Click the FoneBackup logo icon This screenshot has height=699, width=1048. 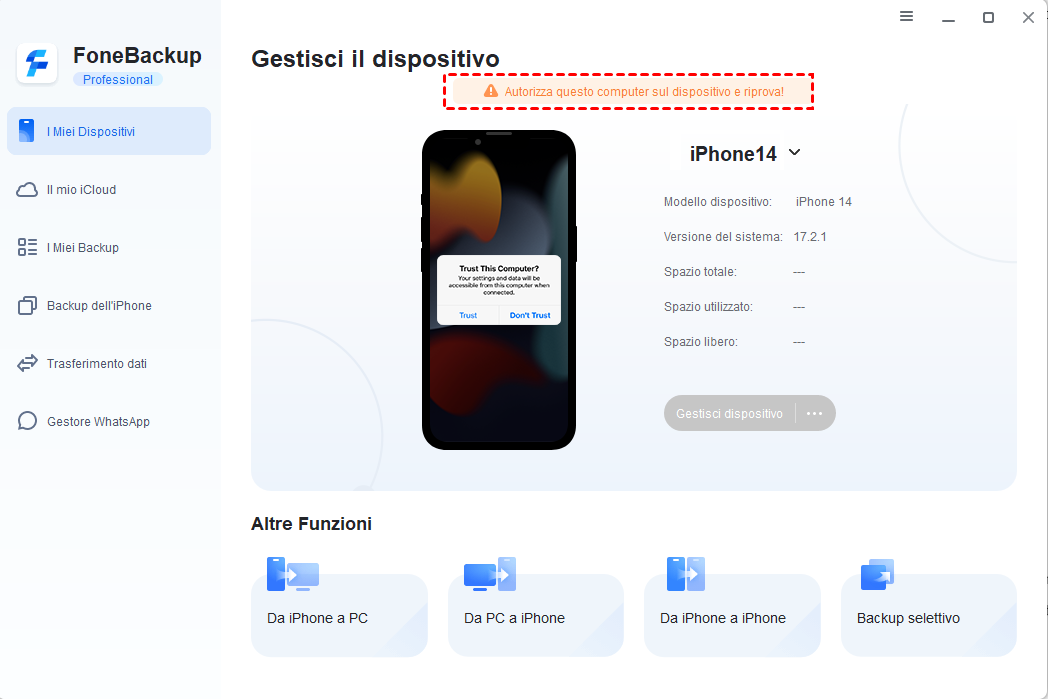click(37, 63)
